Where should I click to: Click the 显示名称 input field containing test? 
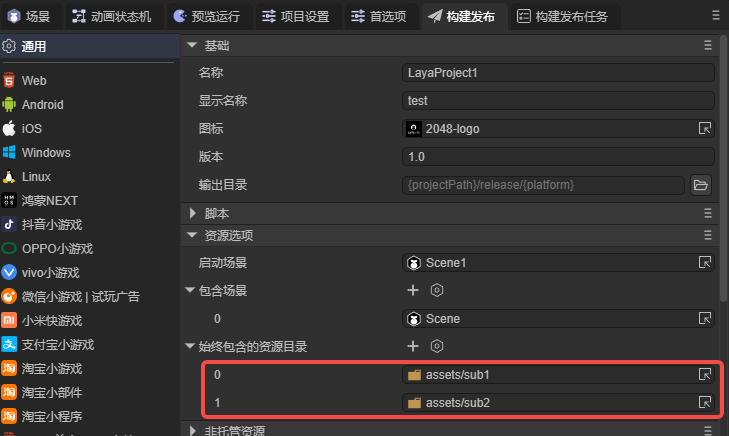point(558,100)
